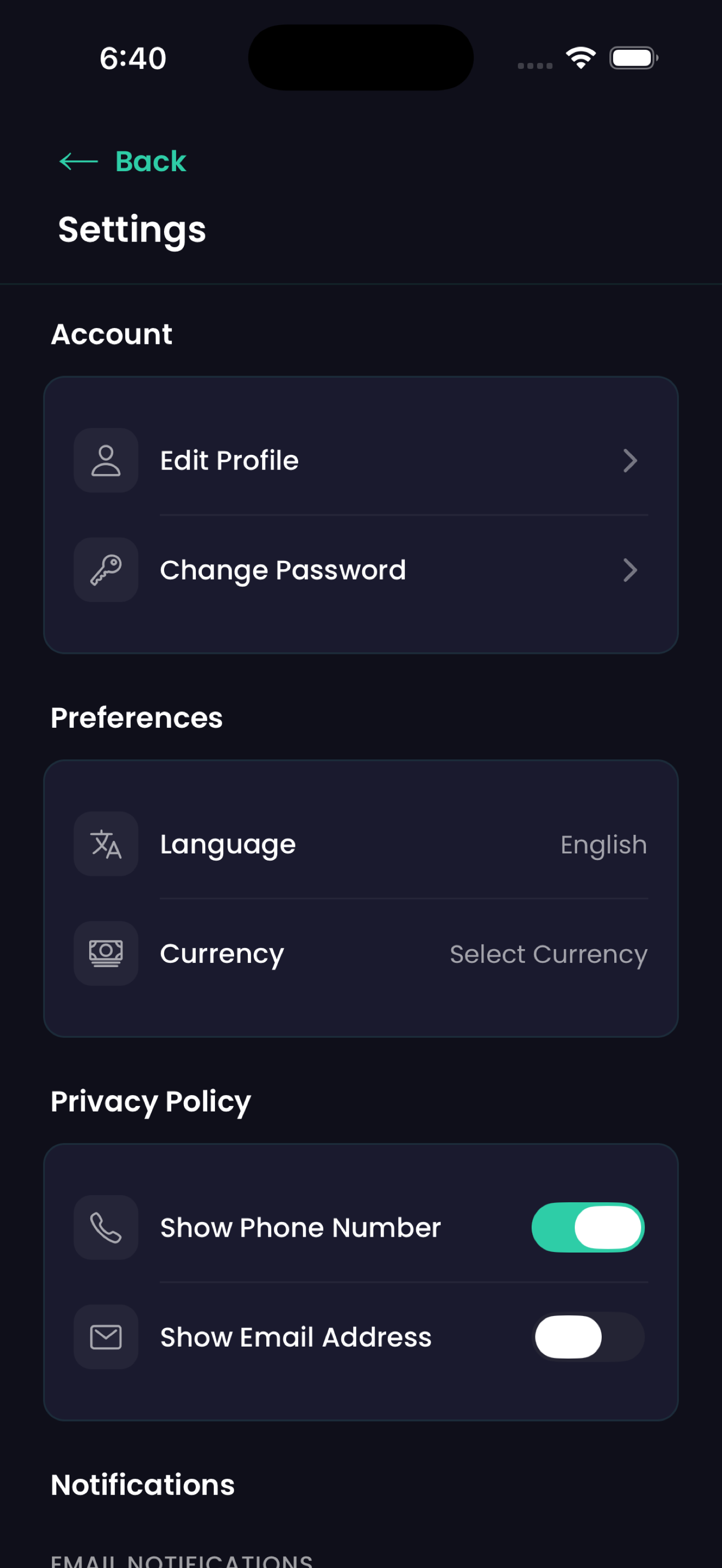Tap the envelope icon beside Show Email Address

[x=106, y=1337]
